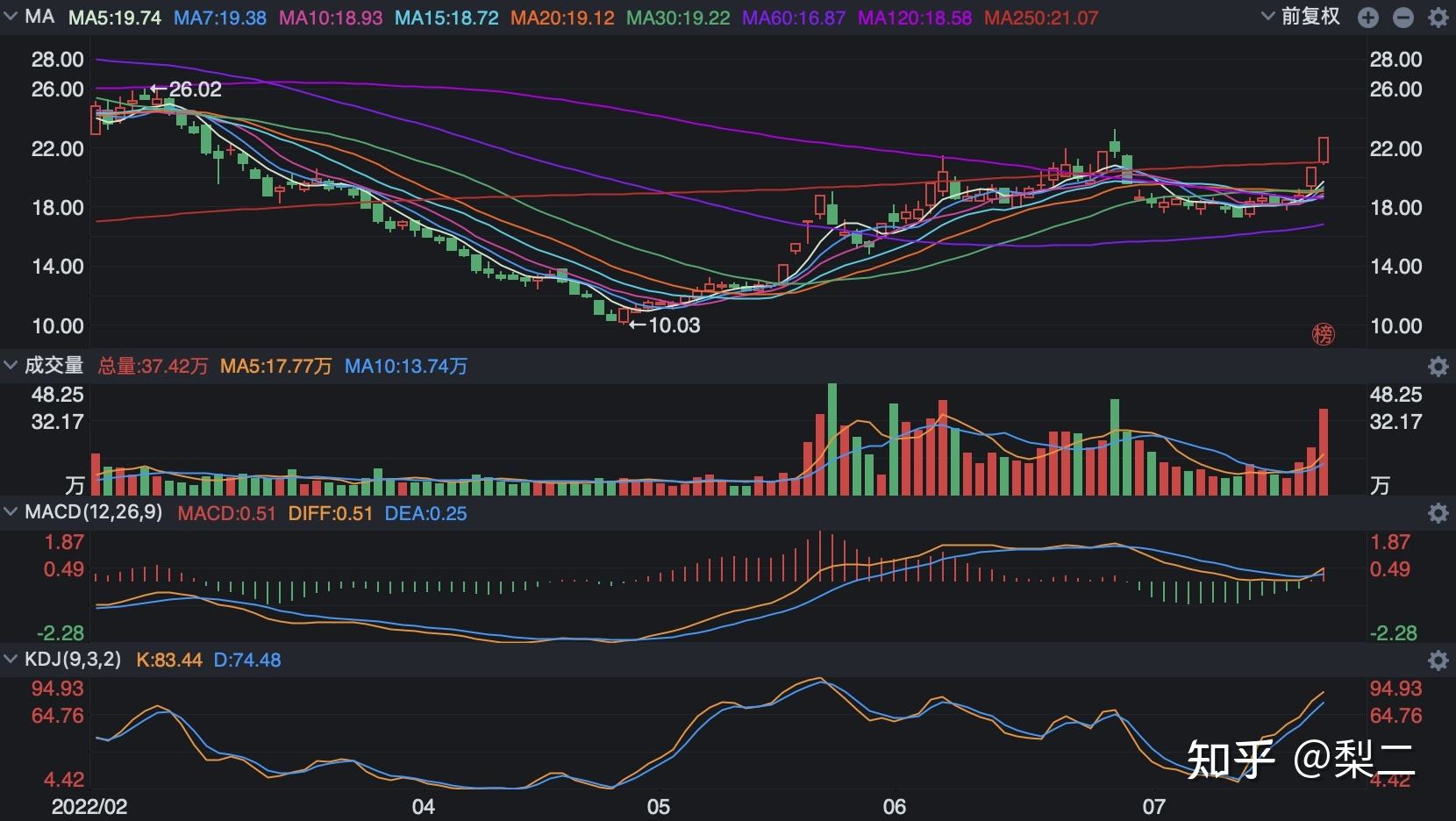Collapse the MACD(12,26,9) indicator chevron

tap(11, 512)
